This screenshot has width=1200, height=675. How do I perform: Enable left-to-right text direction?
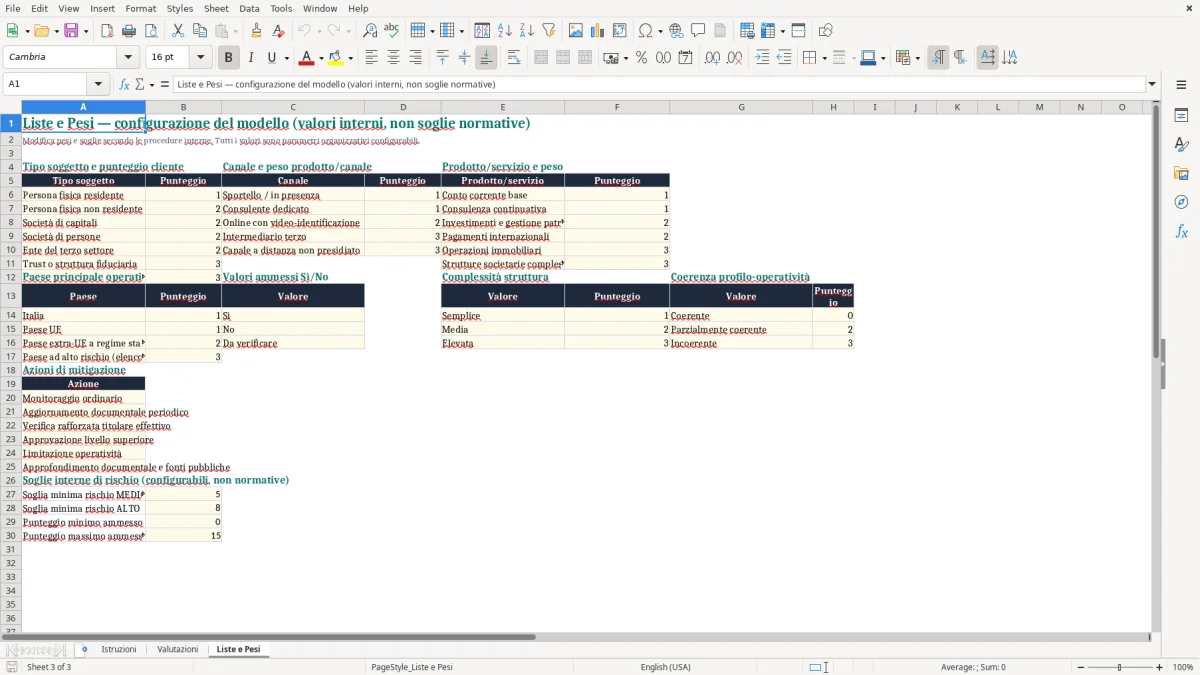coord(938,58)
